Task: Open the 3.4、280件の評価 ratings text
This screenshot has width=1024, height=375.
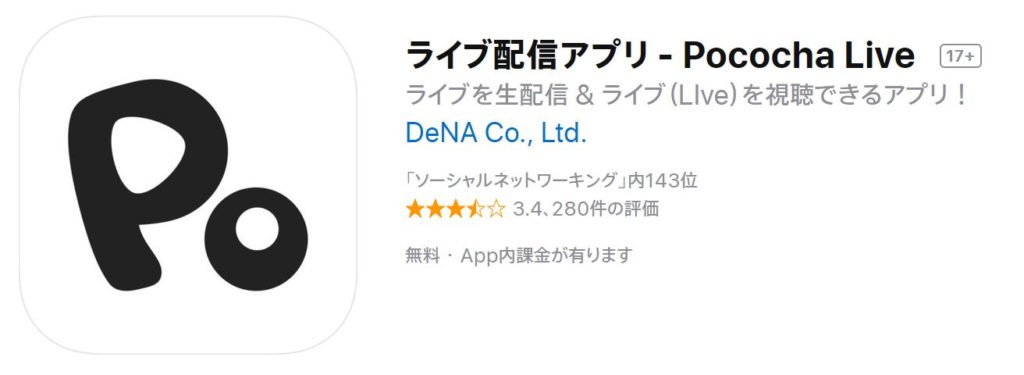Action: 586,209
